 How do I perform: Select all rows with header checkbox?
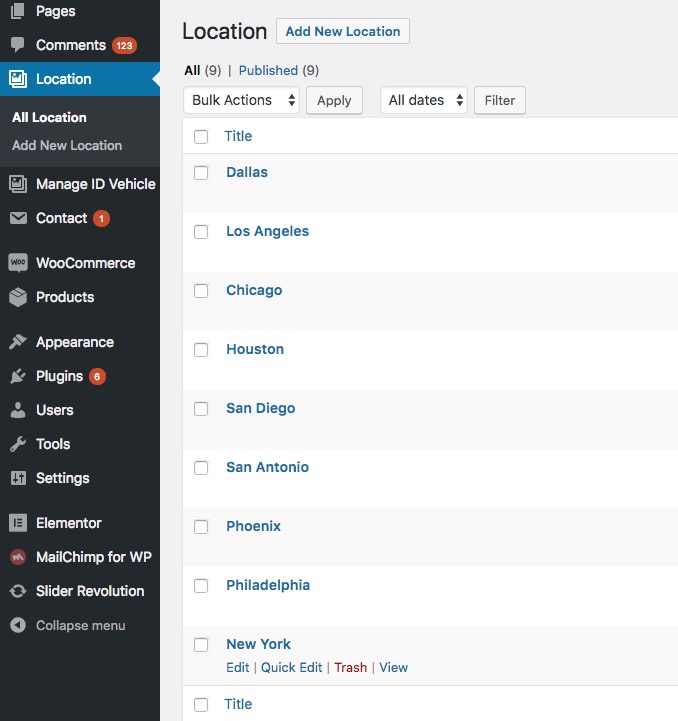201,136
